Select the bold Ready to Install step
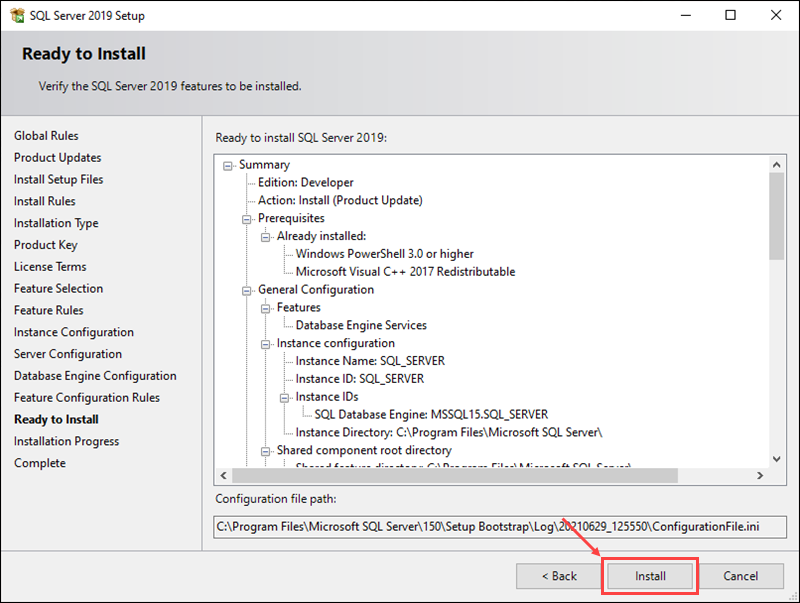This screenshot has width=800, height=603. pos(56,419)
